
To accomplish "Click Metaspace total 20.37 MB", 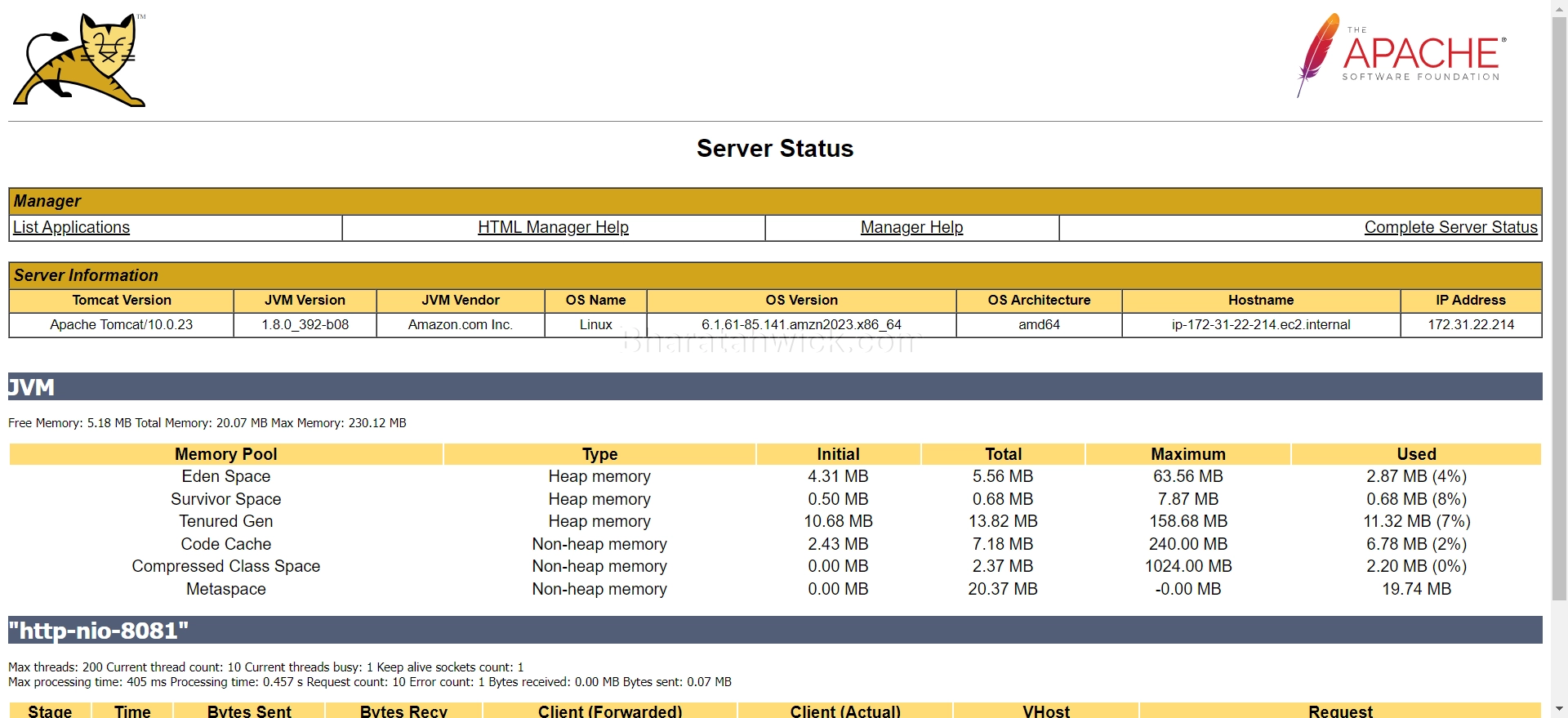I will [1003, 589].
